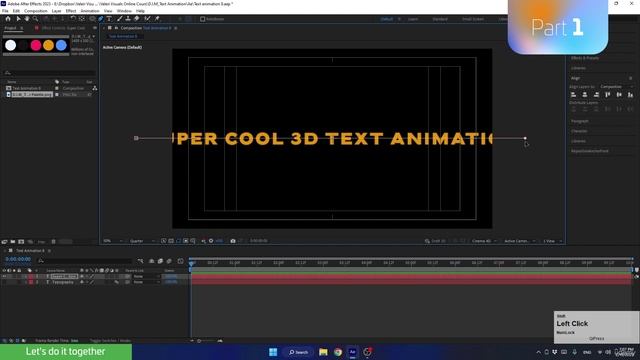This screenshot has height=360, width=640.
Task: Open the Animation menu
Action: [x=90, y=11]
